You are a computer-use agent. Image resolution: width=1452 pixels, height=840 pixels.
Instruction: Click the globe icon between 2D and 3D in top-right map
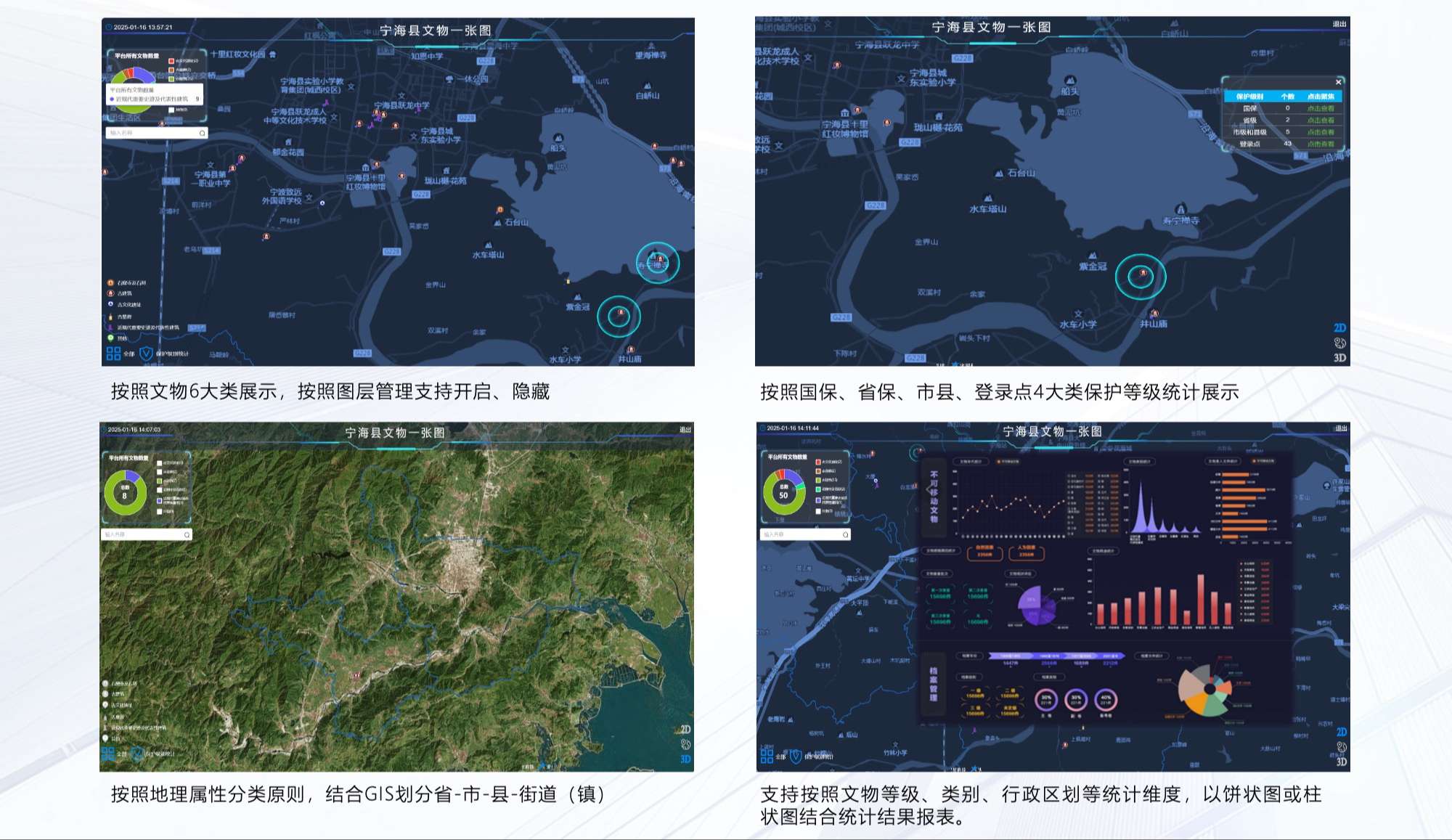pos(1339,343)
